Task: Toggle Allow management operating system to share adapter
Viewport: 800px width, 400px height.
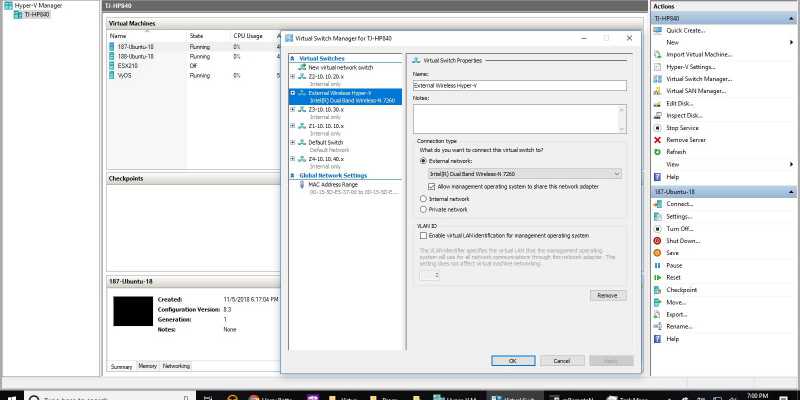Action: point(431,187)
